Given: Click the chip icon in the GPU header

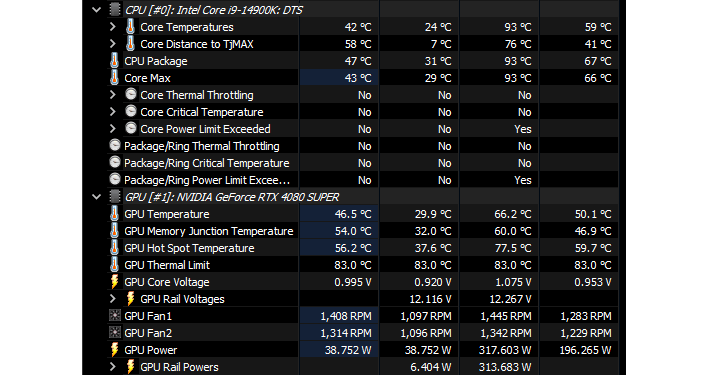Looking at the screenshot, I should click(x=115, y=197).
